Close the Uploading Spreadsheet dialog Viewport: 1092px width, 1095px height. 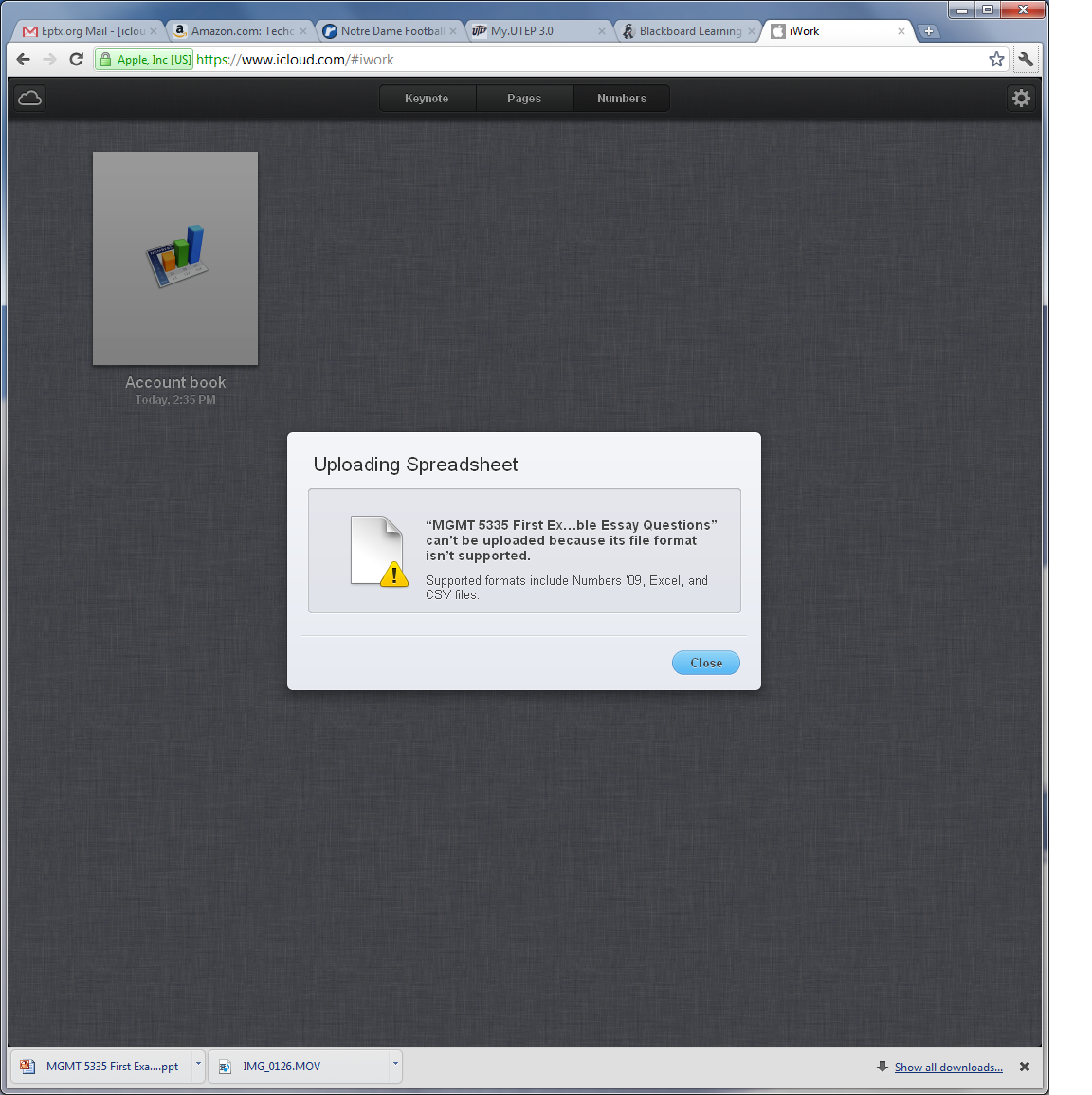705,663
